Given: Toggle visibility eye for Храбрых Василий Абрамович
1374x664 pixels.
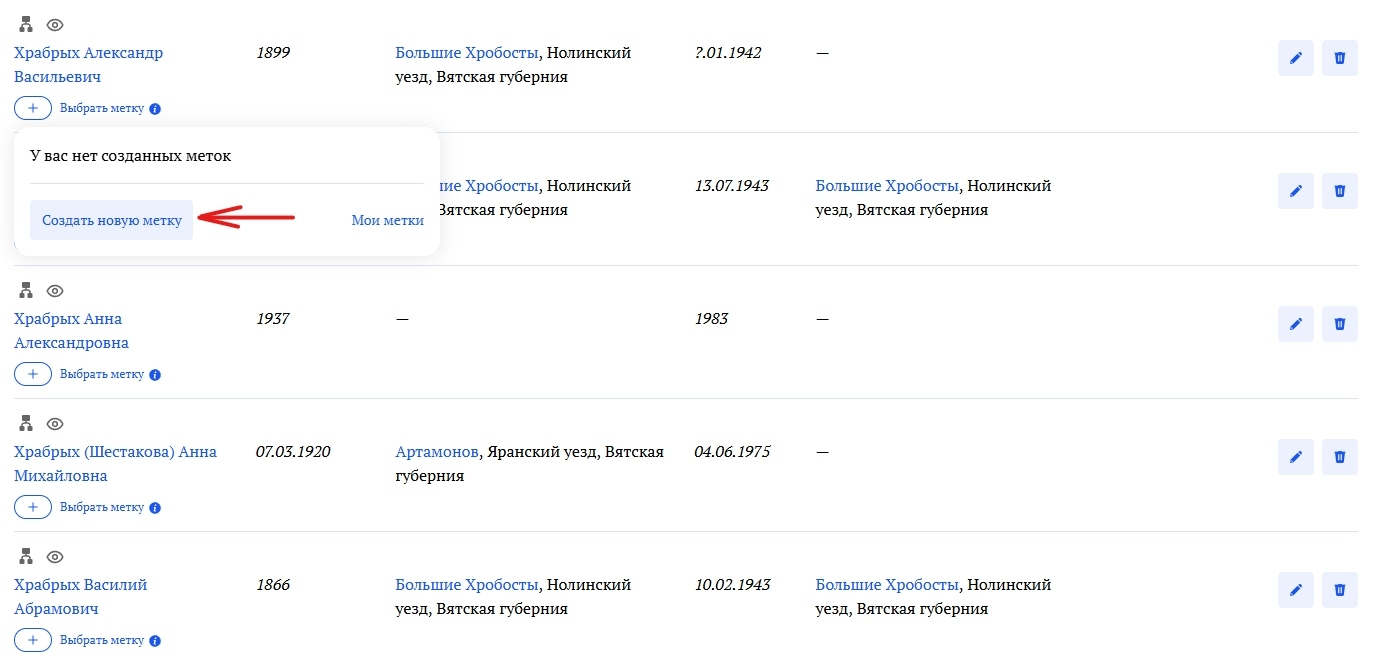Looking at the screenshot, I should pos(55,557).
